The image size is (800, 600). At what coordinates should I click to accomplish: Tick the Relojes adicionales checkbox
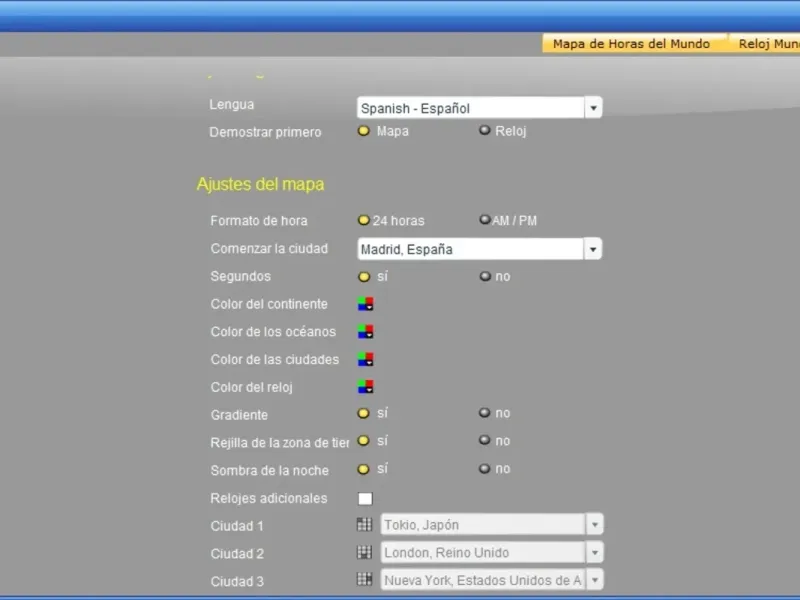[365, 498]
